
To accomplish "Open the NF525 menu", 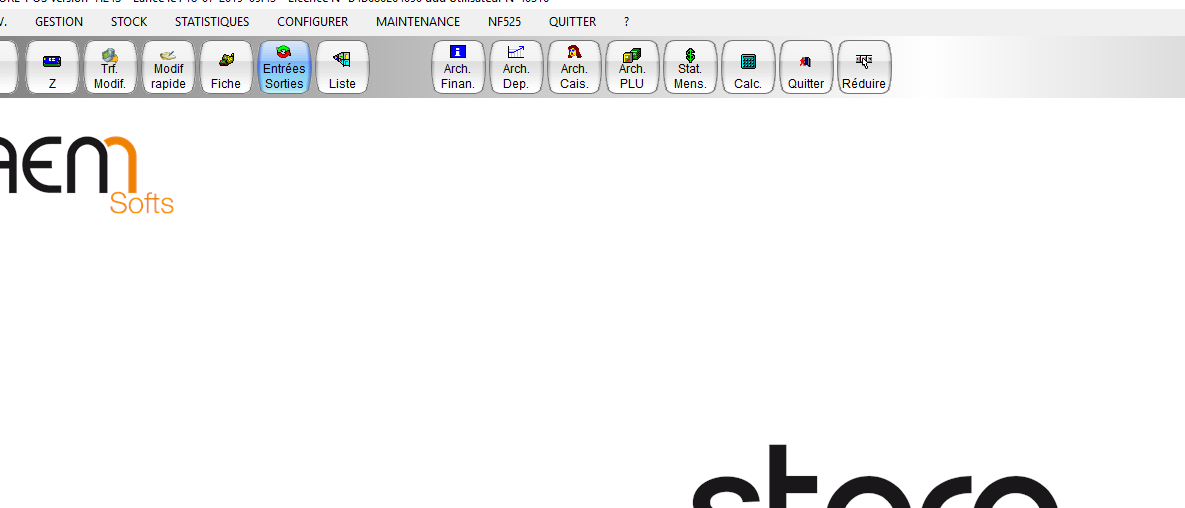I will (x=505, y=22).
